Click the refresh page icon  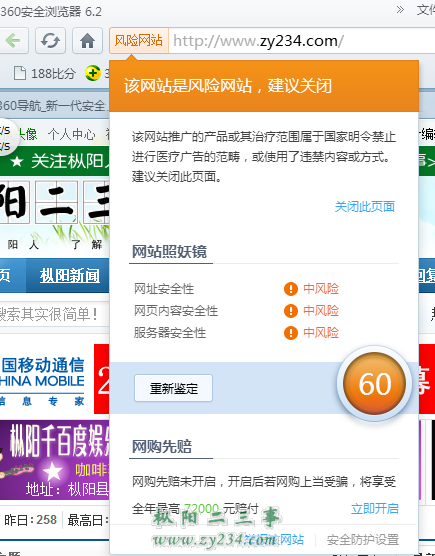pos(50,40)
